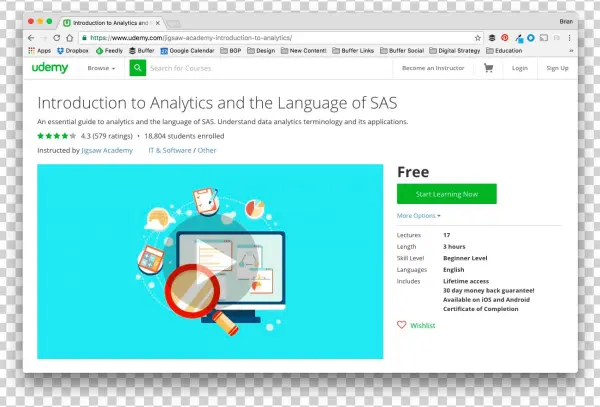
Task: Click the secure padlock icon in address bar
Action: 85,37
